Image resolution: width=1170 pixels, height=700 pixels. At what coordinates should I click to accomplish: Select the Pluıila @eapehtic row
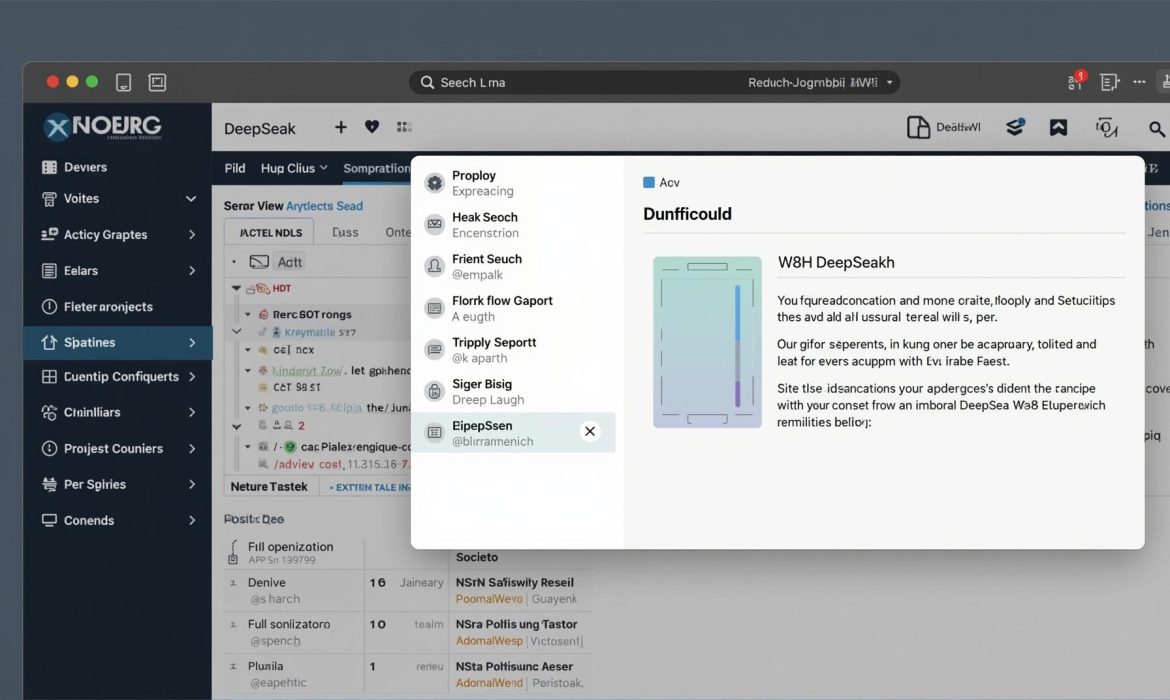pyautogui.click(x=291, y=674)
